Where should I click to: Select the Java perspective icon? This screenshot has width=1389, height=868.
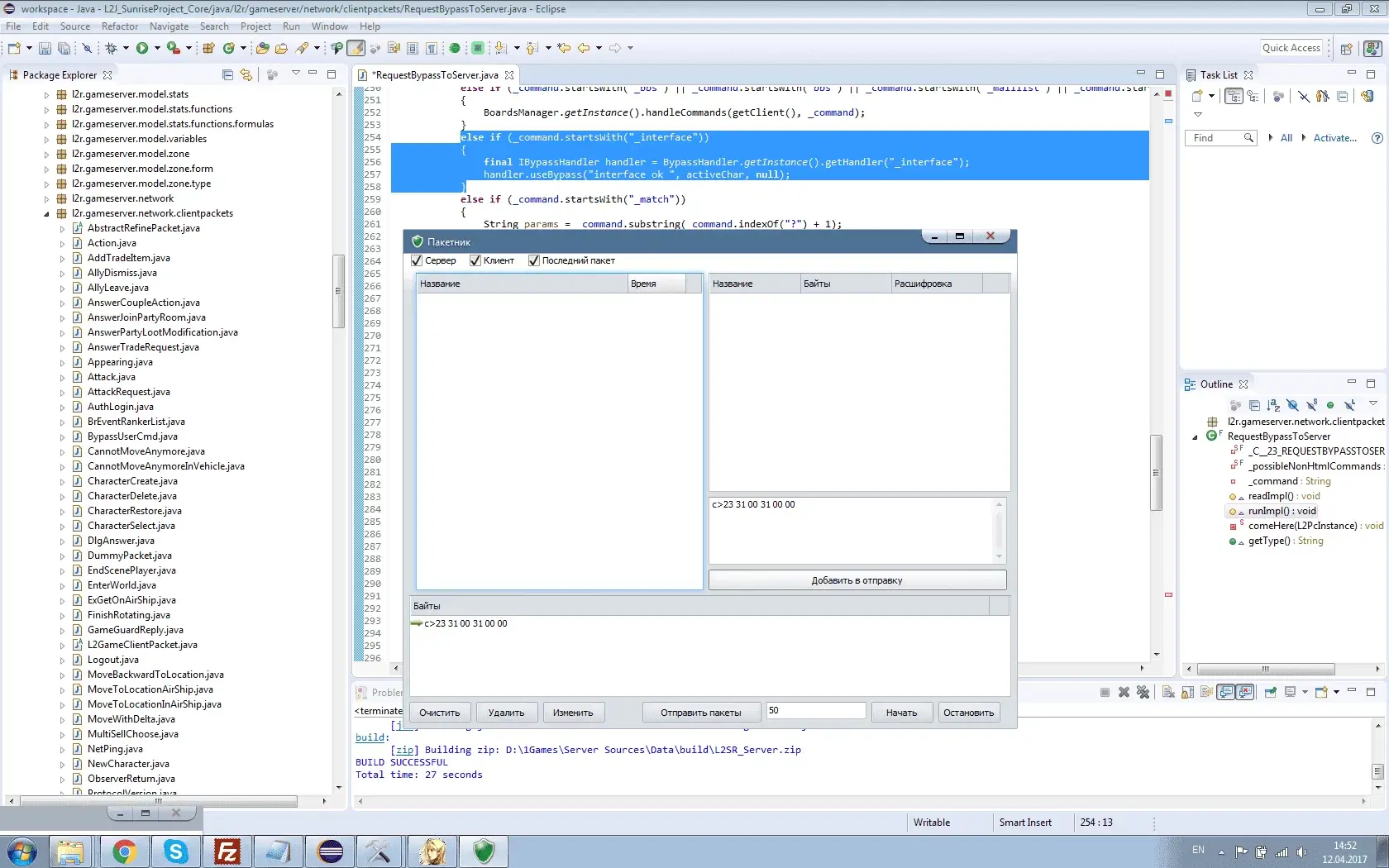[x=1372, y=49]
